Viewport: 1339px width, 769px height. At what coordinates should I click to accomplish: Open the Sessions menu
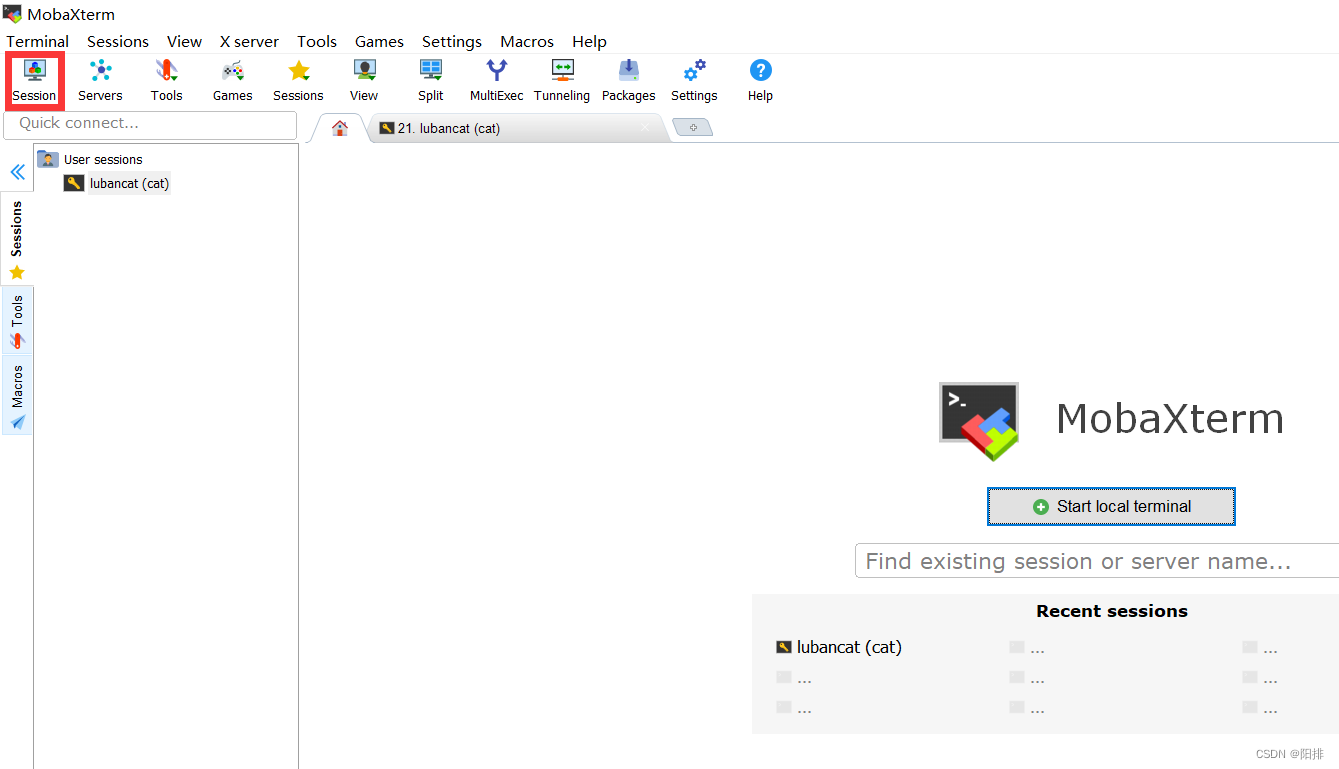pyautogui.click(x=118, y=41)
